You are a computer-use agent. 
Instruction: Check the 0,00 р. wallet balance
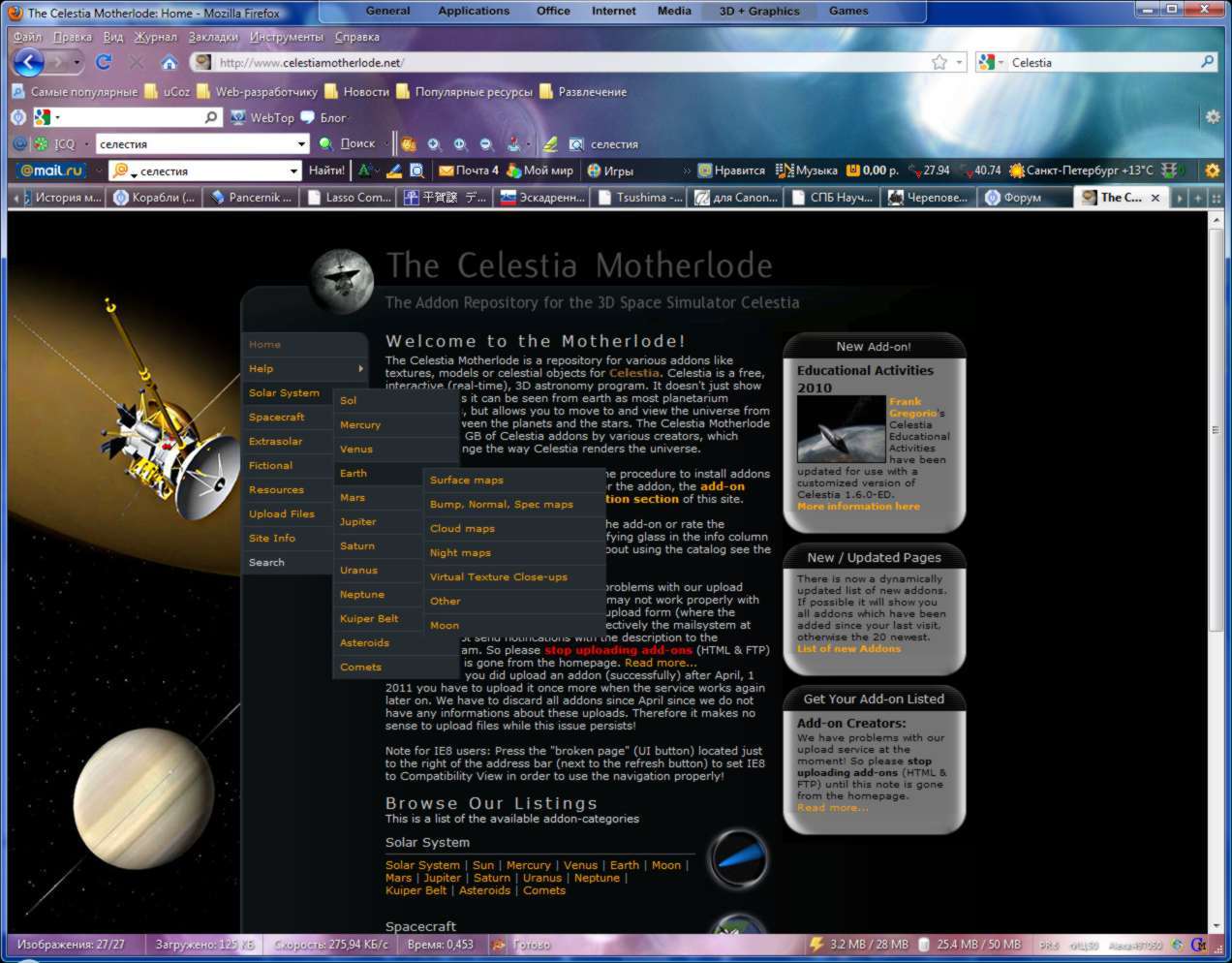(x=873, y=171)
